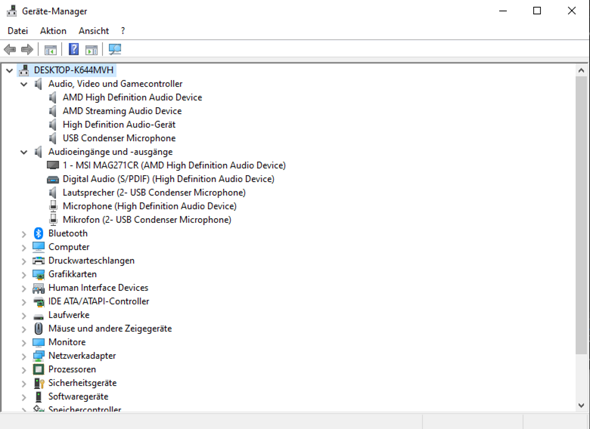The image size is (590, 429).
Task: Click the Druckwarteschlangen printer icon
Action: click(x=38, y=260)
